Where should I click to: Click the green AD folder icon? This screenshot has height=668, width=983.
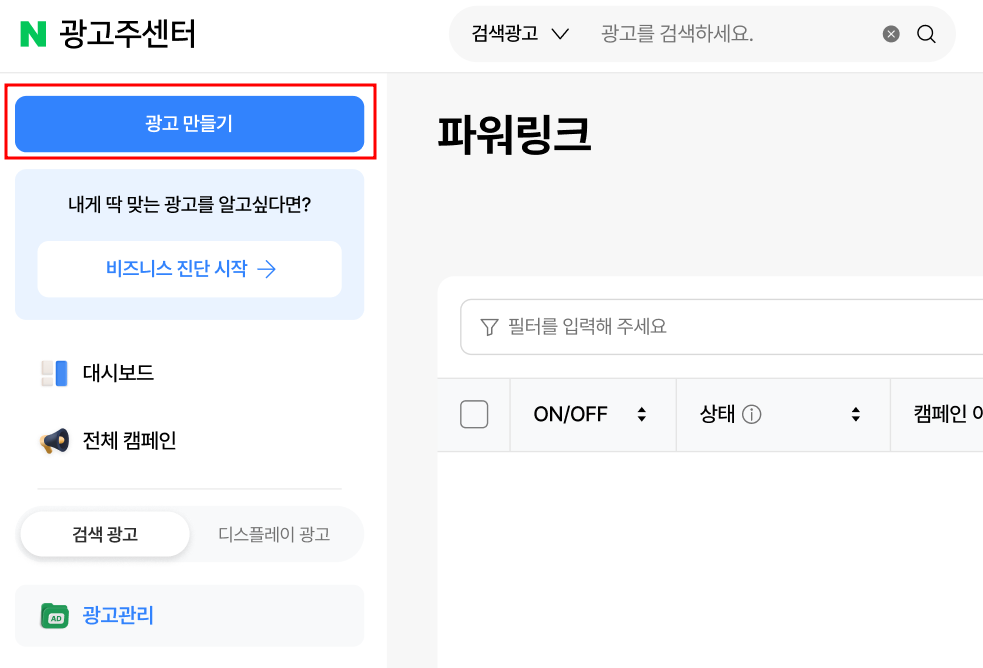point(55,616)
